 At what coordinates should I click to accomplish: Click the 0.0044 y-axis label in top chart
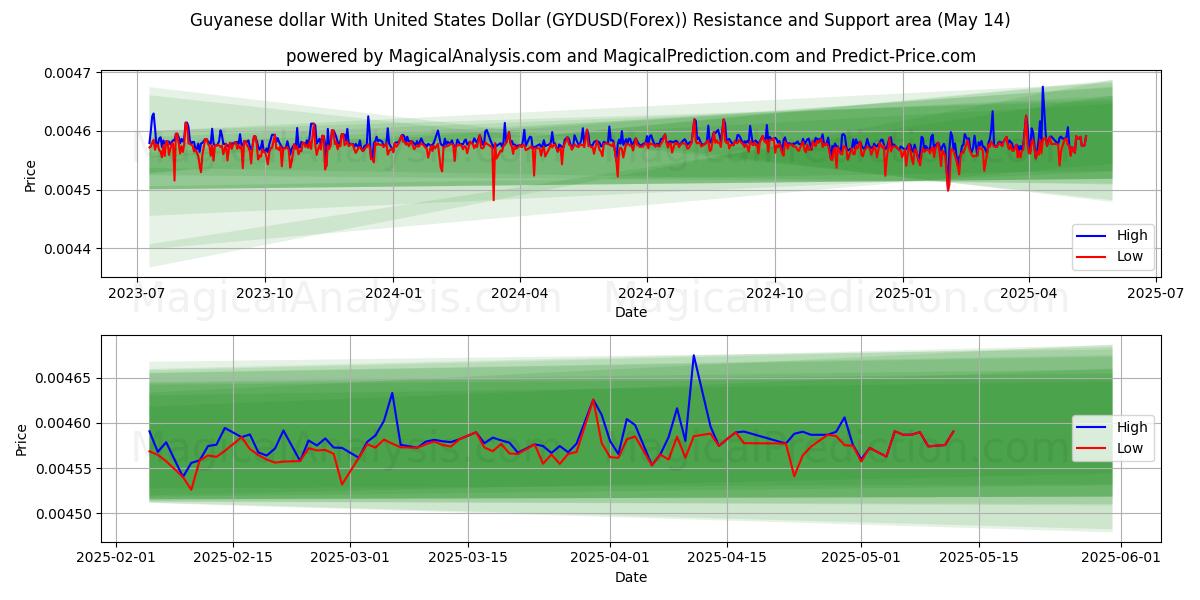(x=67, y=248)
